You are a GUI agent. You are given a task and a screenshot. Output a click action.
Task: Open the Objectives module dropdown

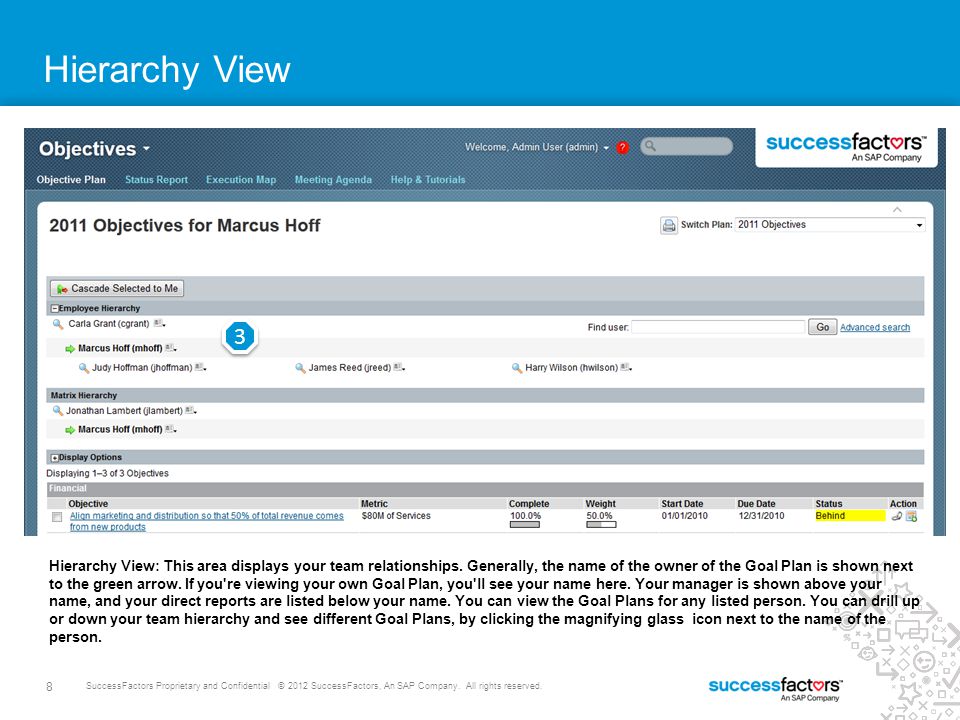click(x=94, y=149)
